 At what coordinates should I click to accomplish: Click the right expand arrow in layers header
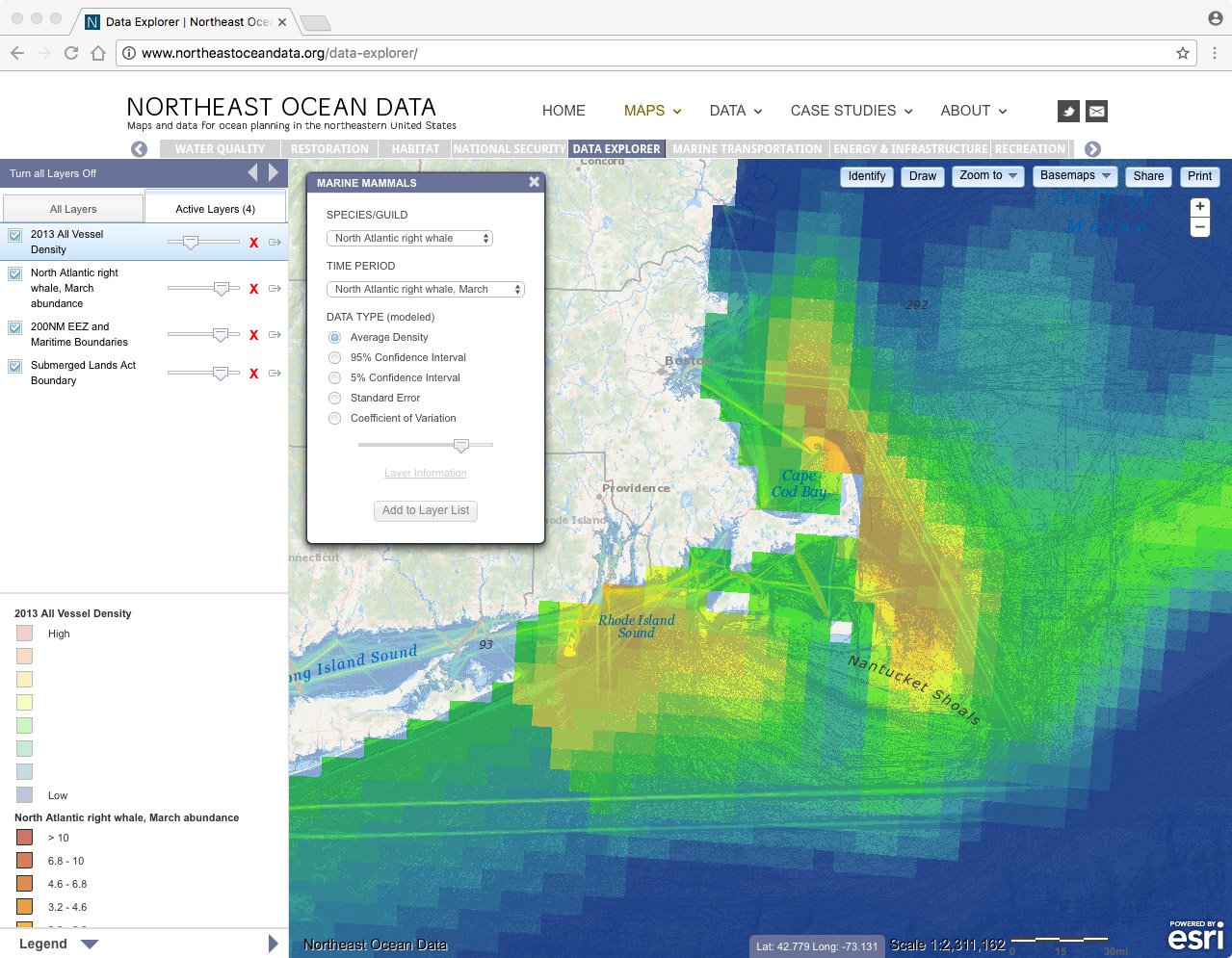[274, 172]
